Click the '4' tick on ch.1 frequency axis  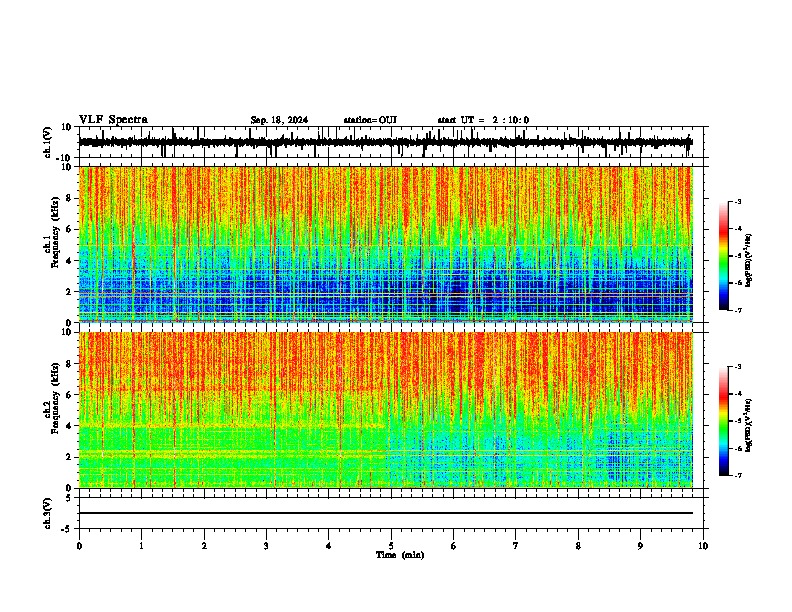tap(69, 261)
